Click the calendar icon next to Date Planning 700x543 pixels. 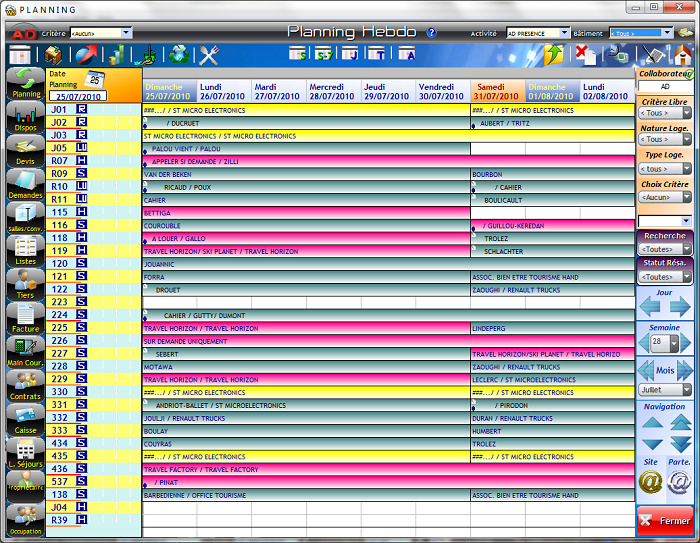point(95,78)
